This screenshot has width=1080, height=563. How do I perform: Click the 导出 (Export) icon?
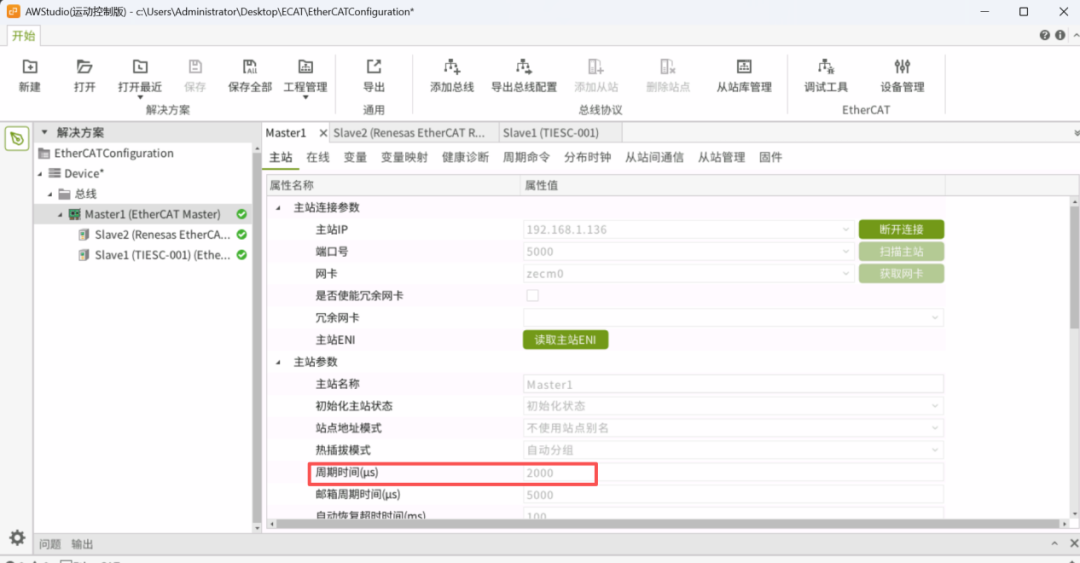coord(374,67)
